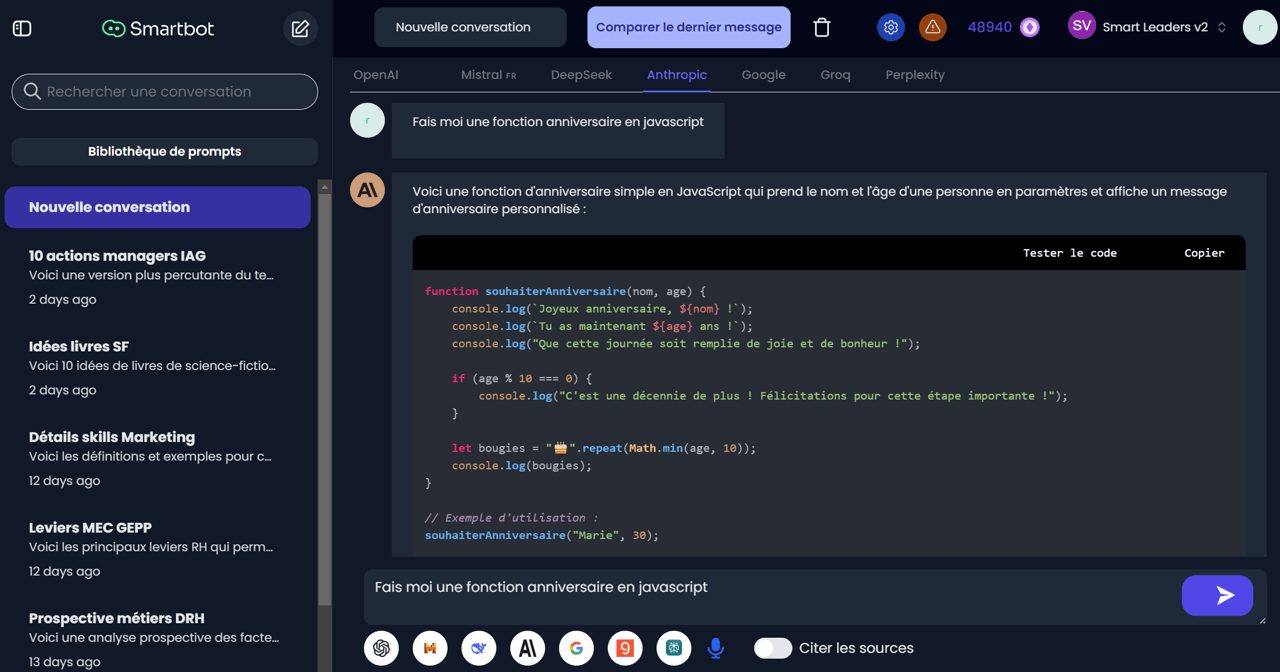Click the Exemple d'utilisation comment line
The height and width of the screenshot is (672, 1280).
point(511,518)
